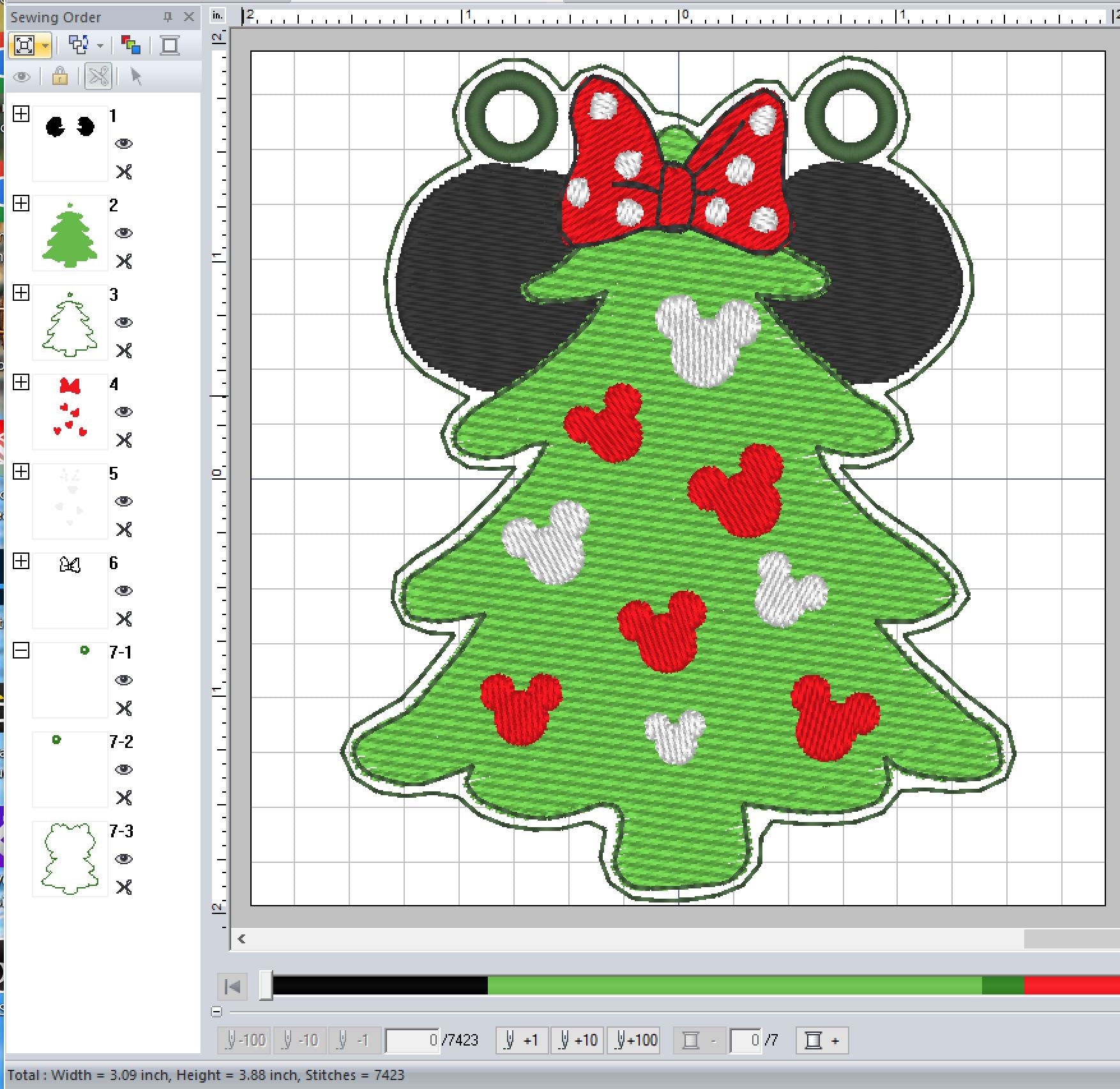Click the change thread colors icon
This screenshot has width=1120, height=1089.
(x=131, y=45)
